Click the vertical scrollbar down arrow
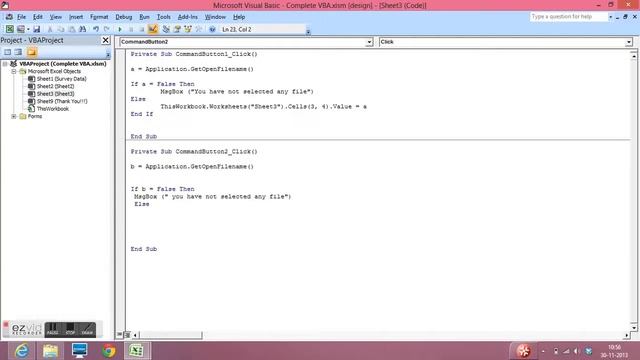 [x=634, y=327]
